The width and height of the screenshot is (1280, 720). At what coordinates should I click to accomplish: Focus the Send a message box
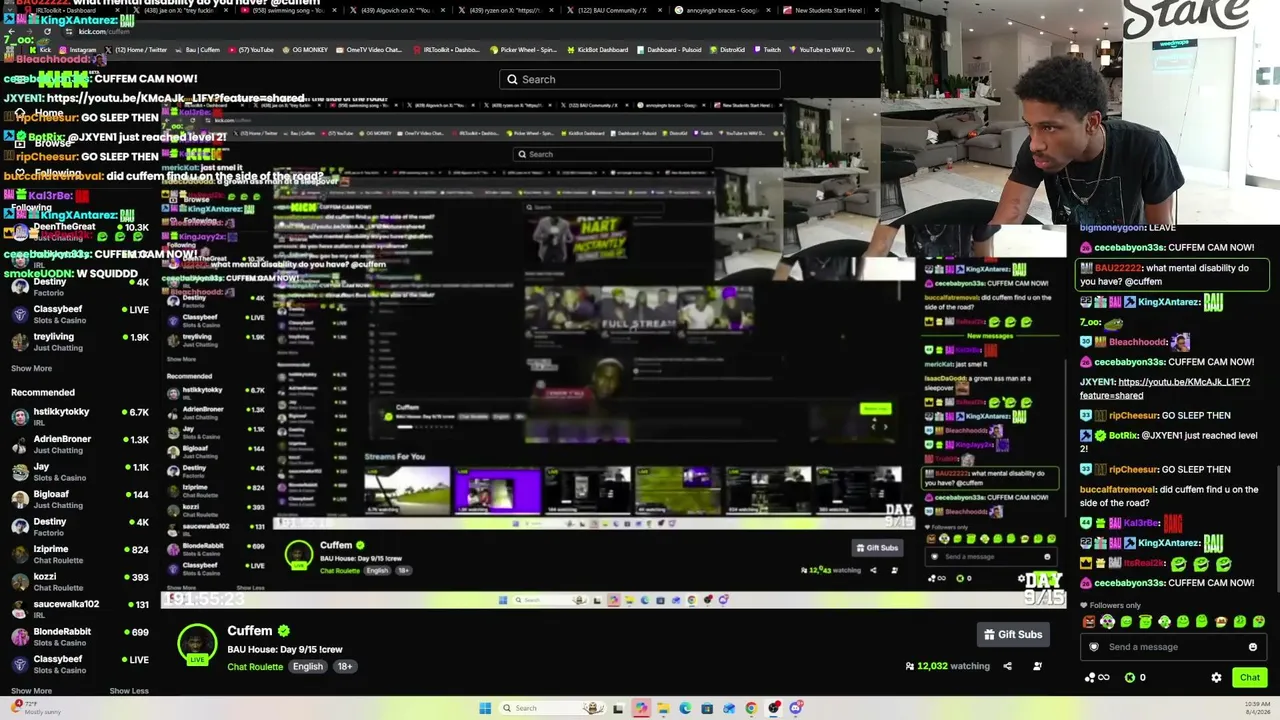pyautogui.click(x=1172, y=647)
